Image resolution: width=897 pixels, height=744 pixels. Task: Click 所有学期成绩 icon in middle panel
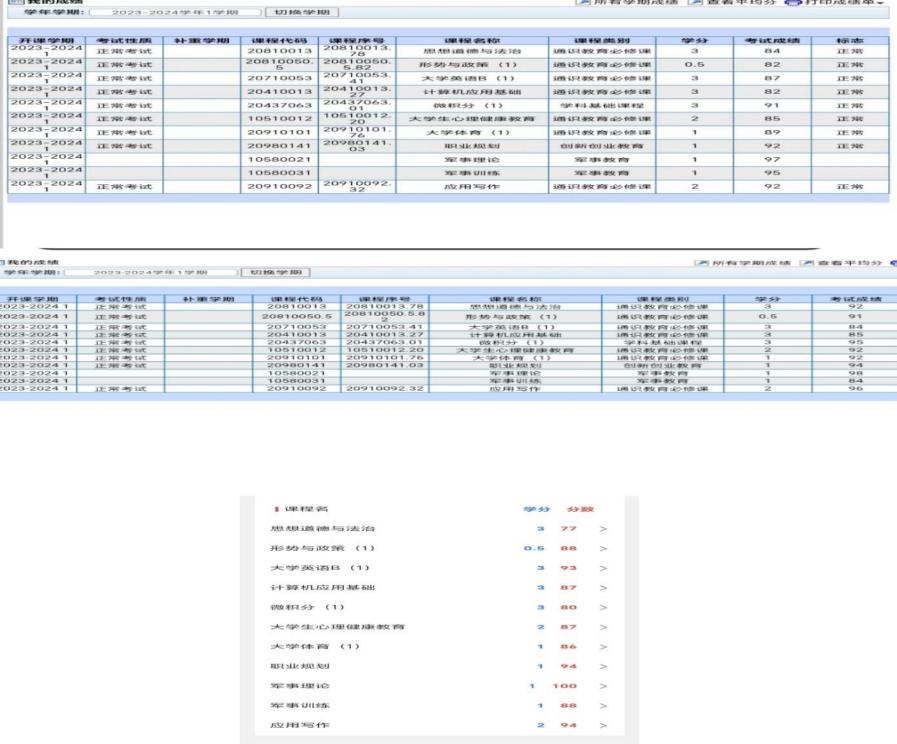tap(701, 263)
